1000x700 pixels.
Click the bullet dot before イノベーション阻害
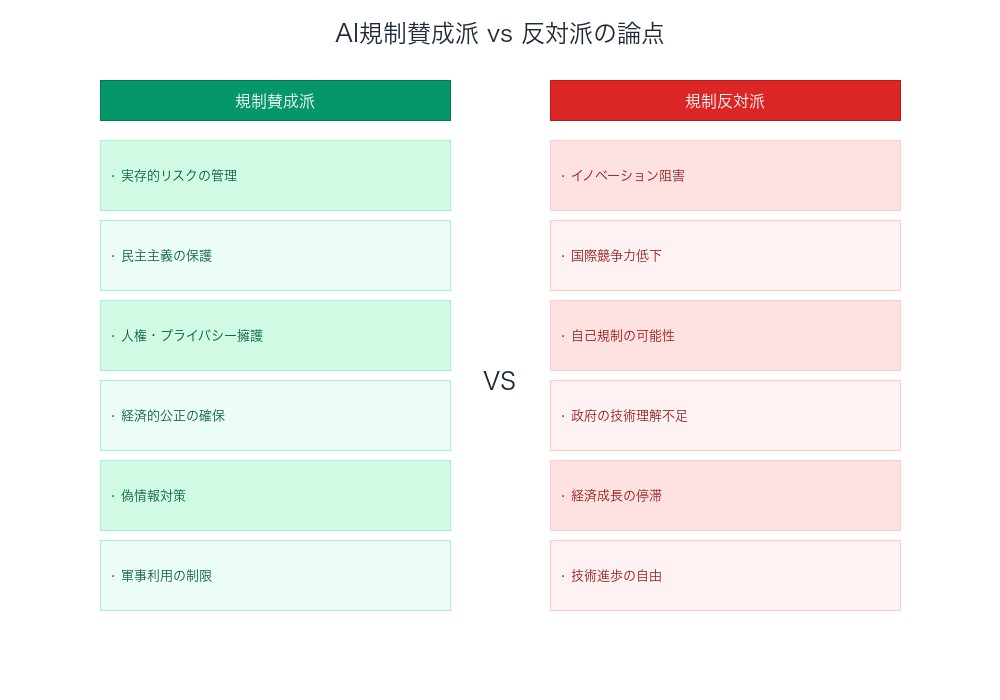[563, 176]
